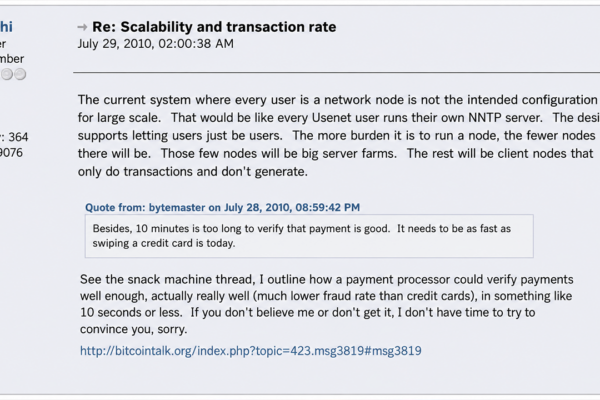600x400 pixels.
Task: Click "See the snack machine thread" sentence
Action: coord(167,279)
